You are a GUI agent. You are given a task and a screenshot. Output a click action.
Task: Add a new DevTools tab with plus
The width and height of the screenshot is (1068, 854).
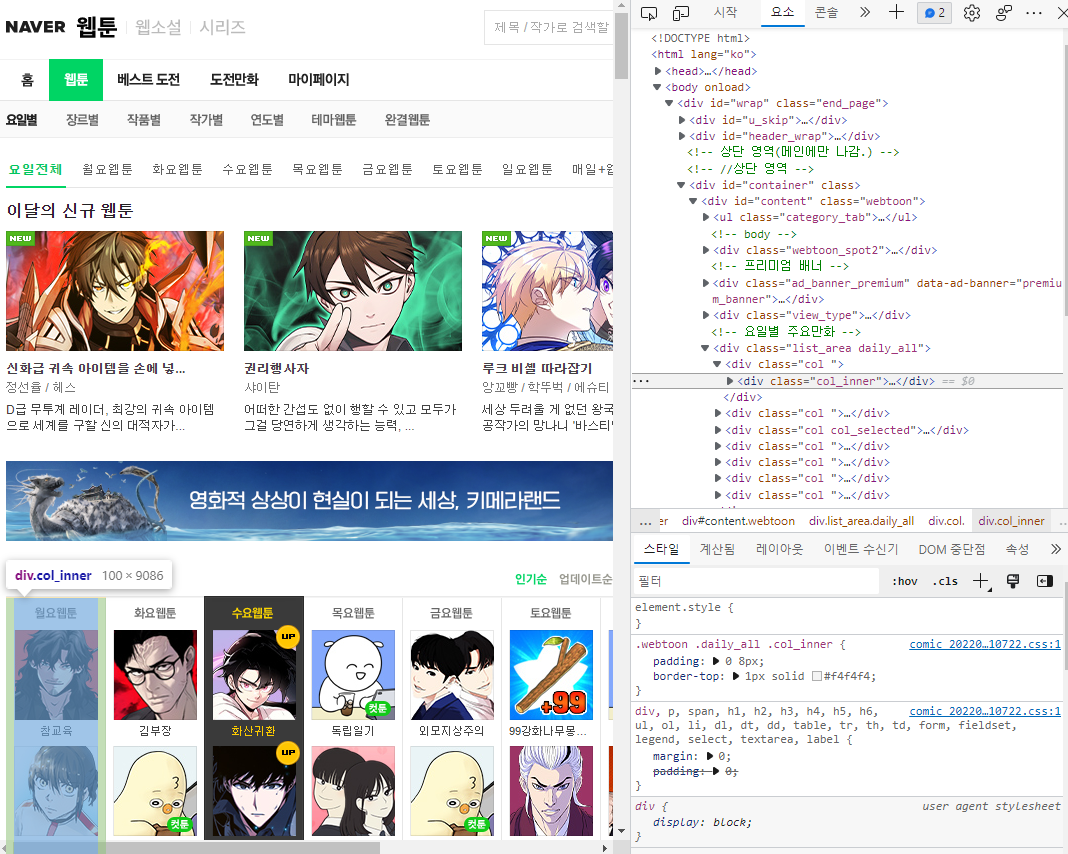896,12
